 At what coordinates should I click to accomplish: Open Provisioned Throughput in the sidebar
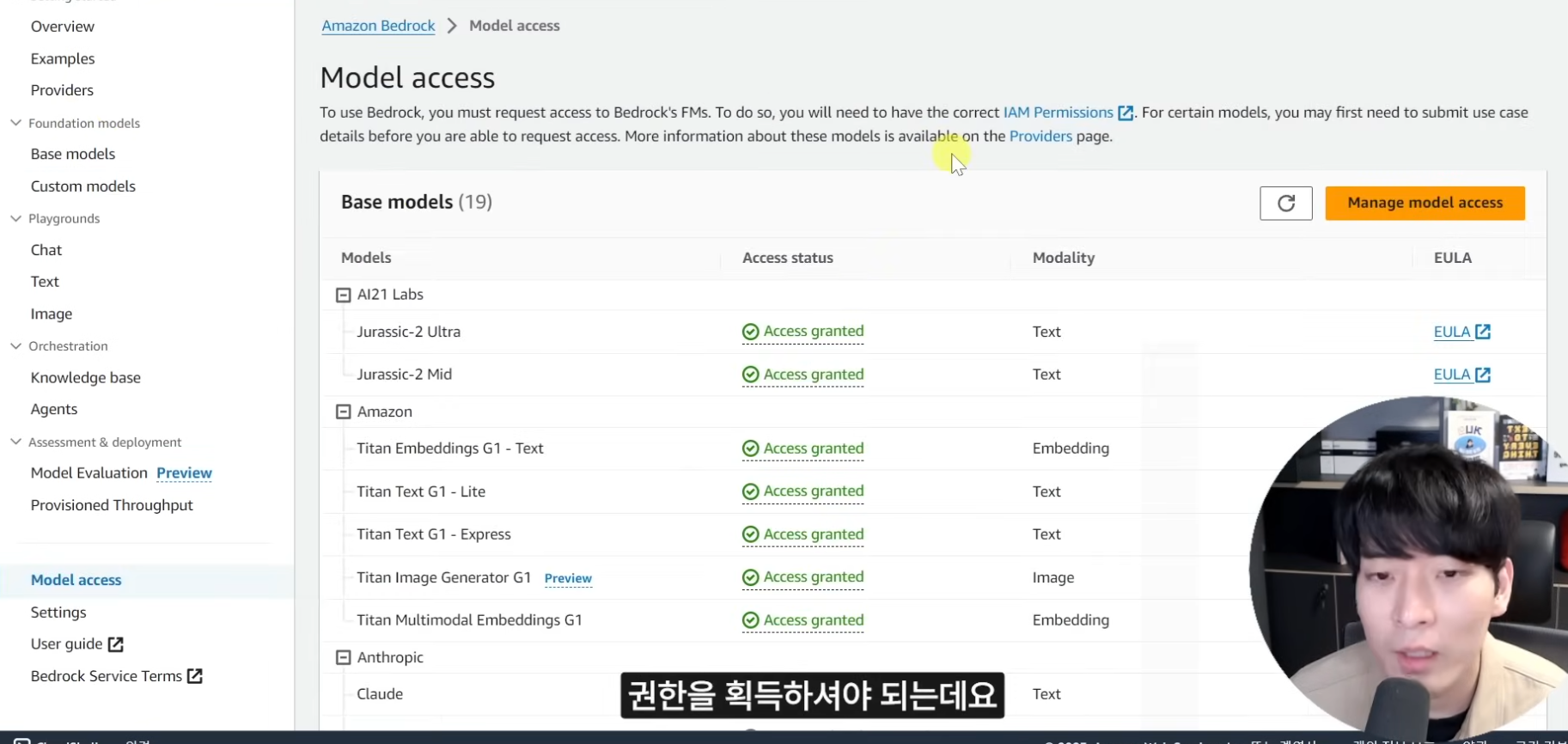pos(112,505)
